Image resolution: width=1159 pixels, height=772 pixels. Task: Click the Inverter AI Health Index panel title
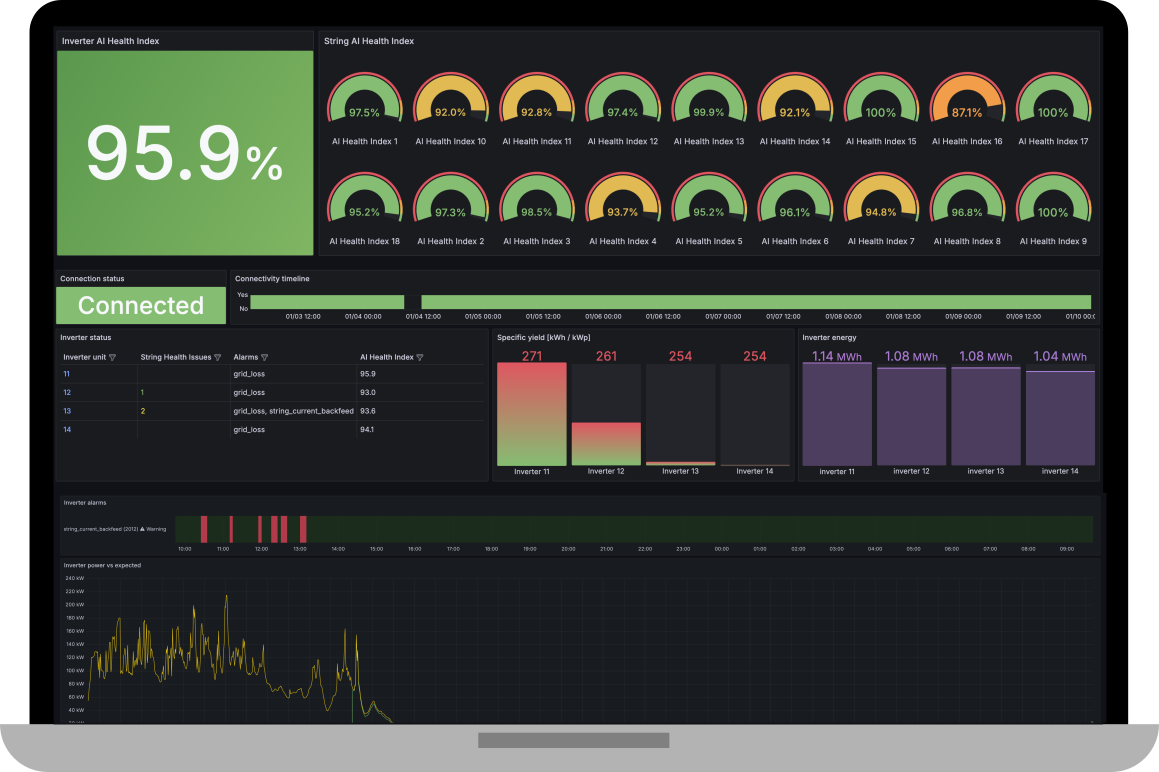[x=110, y=41]
